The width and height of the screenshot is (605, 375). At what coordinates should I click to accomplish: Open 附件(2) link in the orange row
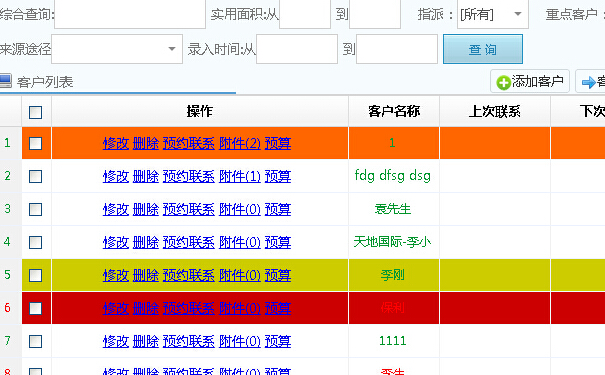[x=240, y=144]
